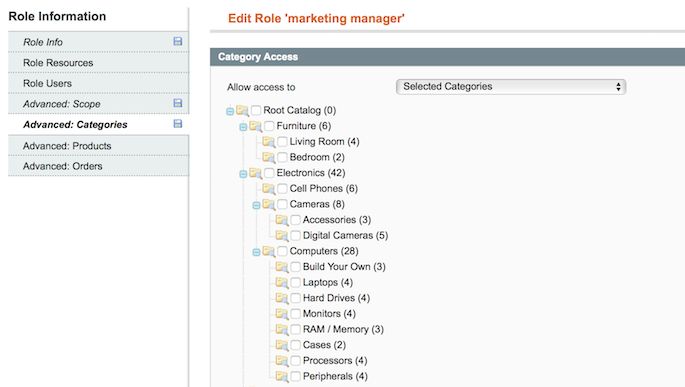Enable the Build Your Own checkbox
Image resolution: width=685 pixels, height=387 pixels.
pyautogui.click(x=295, y=266)
